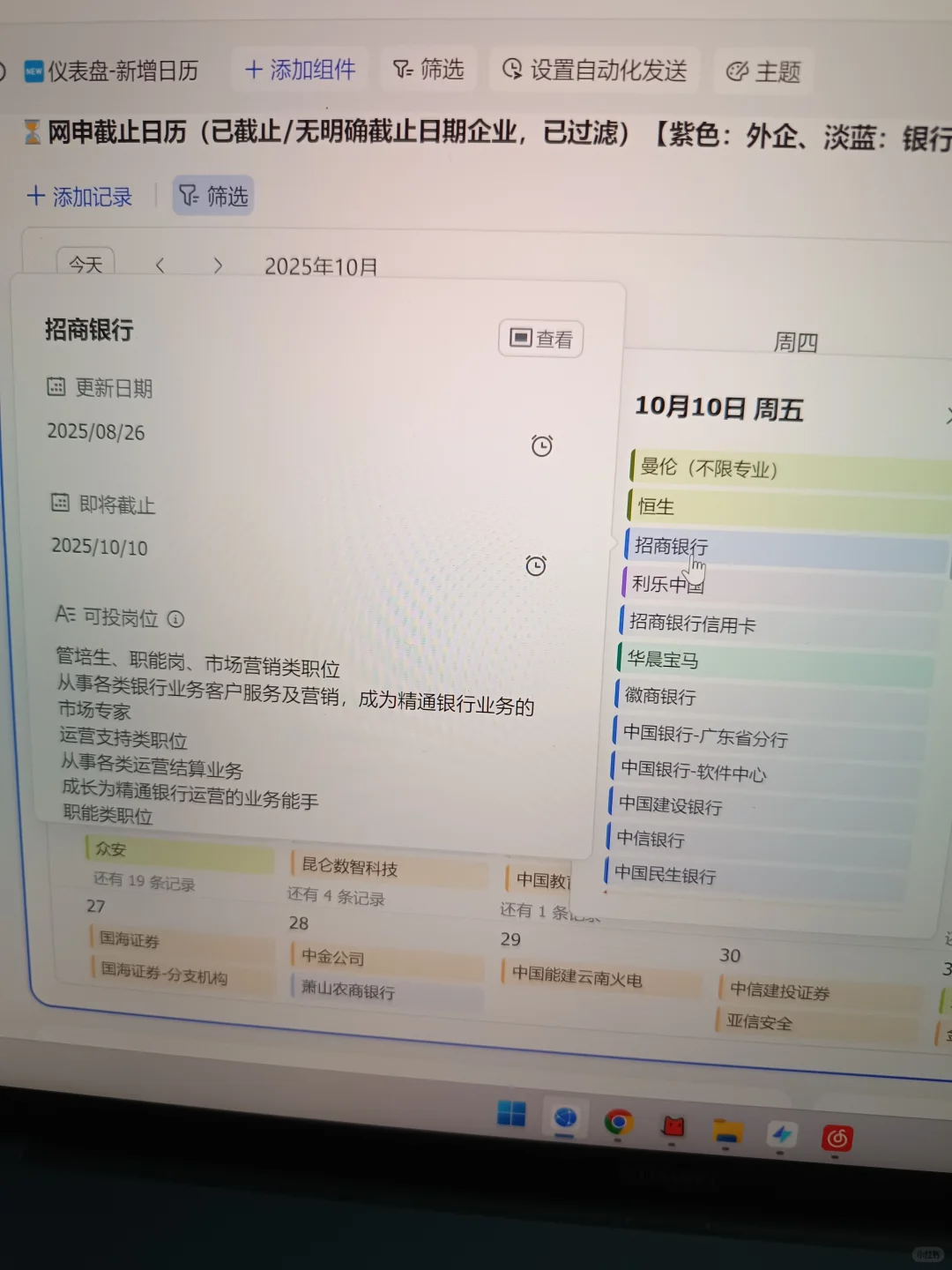The width and height of the screenshot is (952, 1270).
Task: Click the info icon next to 可投岗位
Action: (176, 619)
